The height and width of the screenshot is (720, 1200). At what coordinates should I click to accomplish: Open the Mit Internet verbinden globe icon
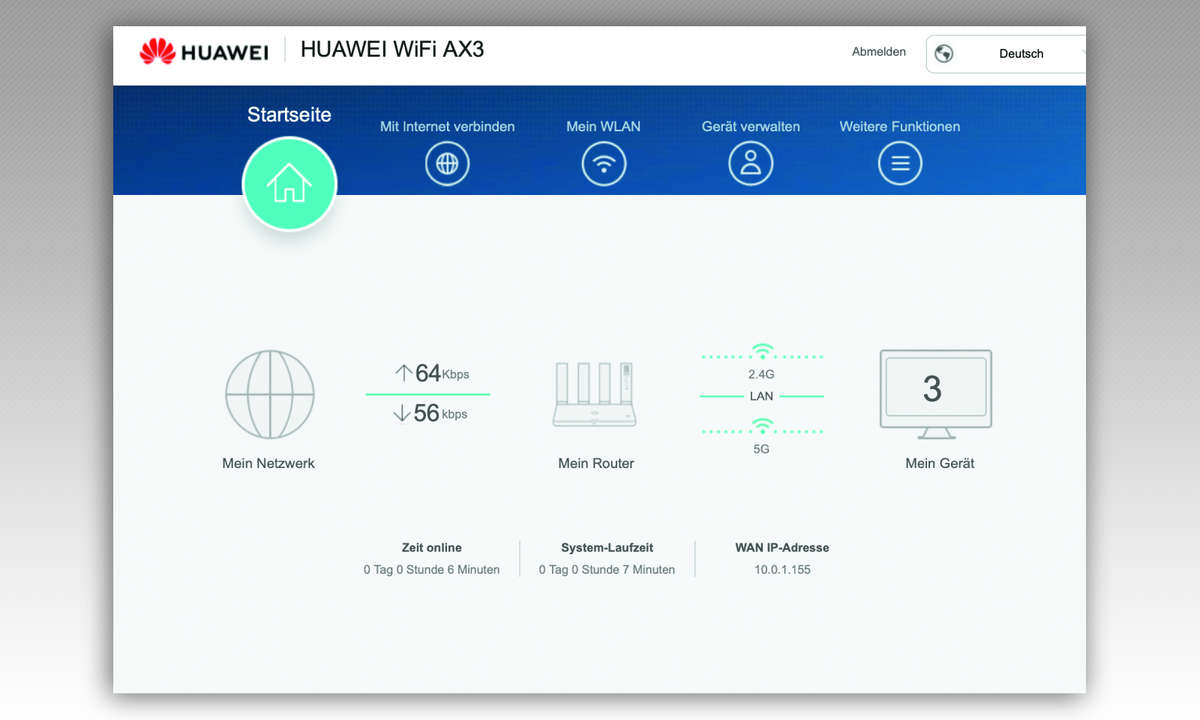pyautogui.click(x=447, y=163)
